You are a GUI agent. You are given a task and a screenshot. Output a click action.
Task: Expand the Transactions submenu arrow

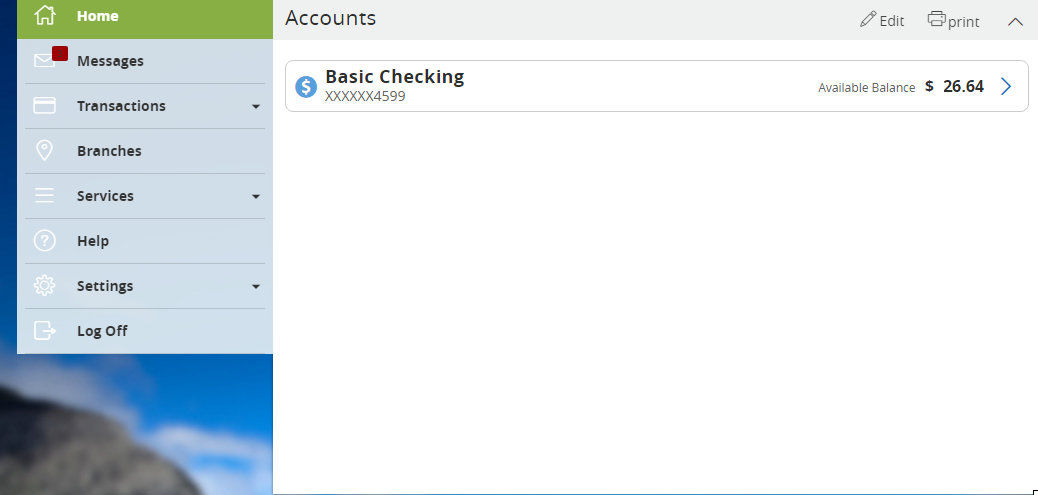point(256,107)
